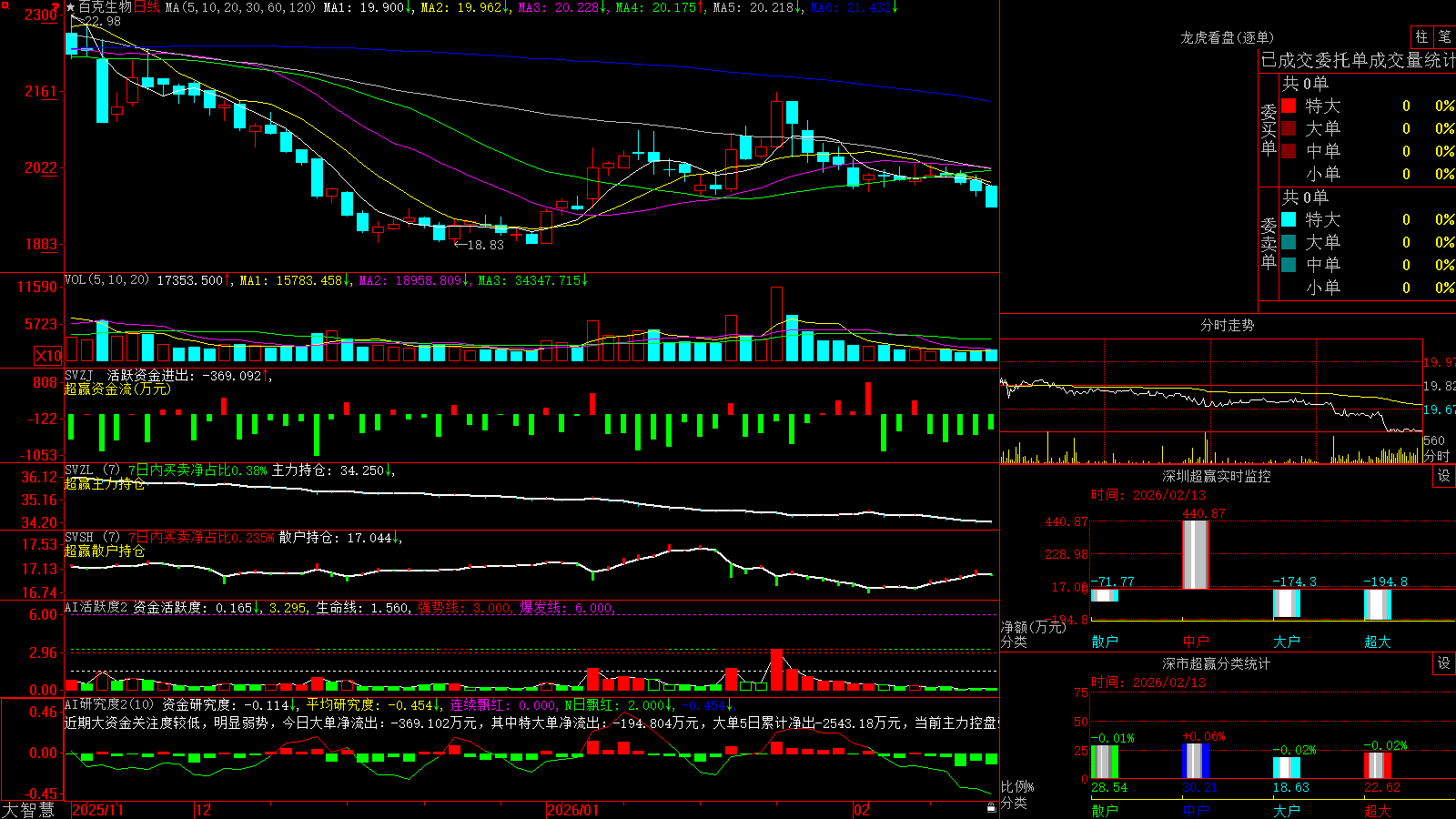
Task: Click the 中户 30.21 bar in 分类统计
Action: [1196, 761]
